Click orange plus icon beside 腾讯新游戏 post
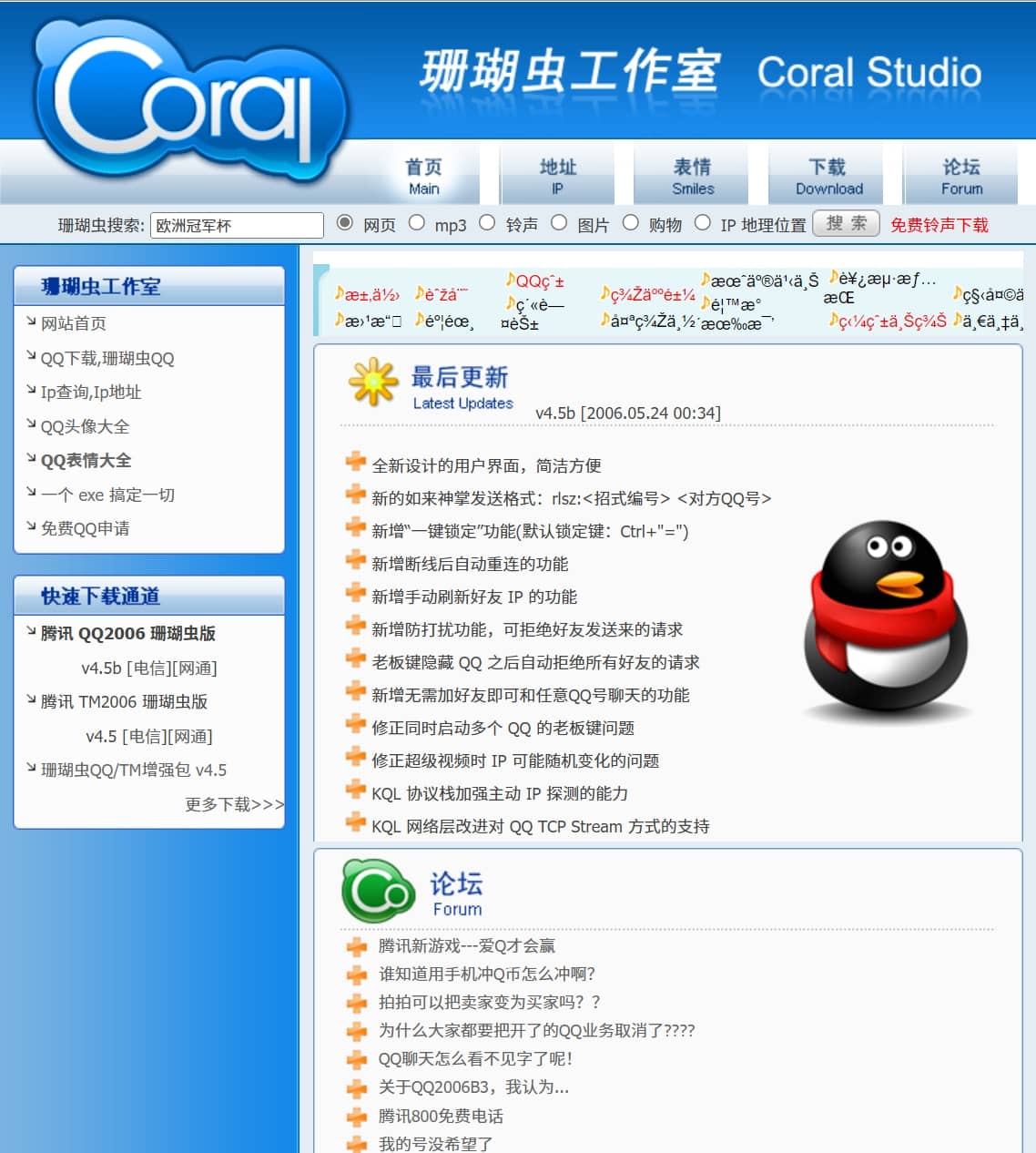This screenshot has height=1153, width=1036. click(357, 946)
